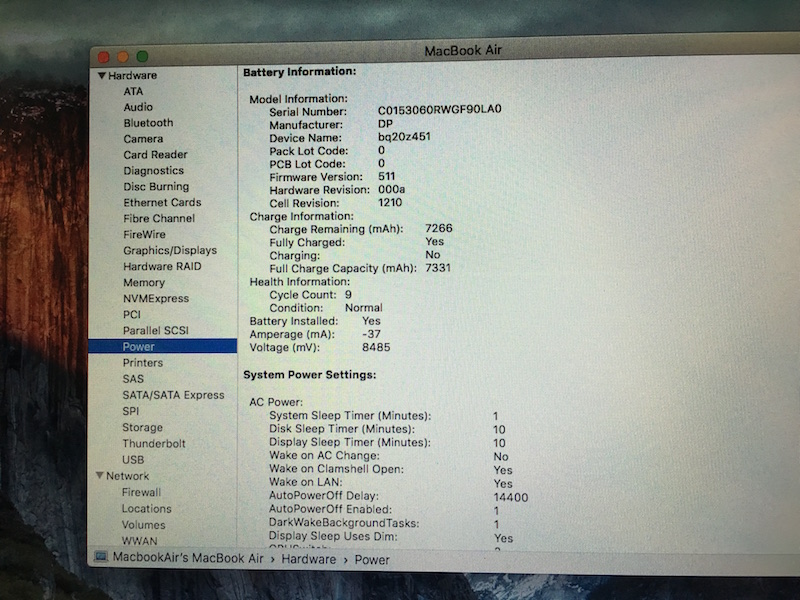Click the Cell Revision value 1210
This screenshot has width=800, height=600.
click(x=390, y=203)
